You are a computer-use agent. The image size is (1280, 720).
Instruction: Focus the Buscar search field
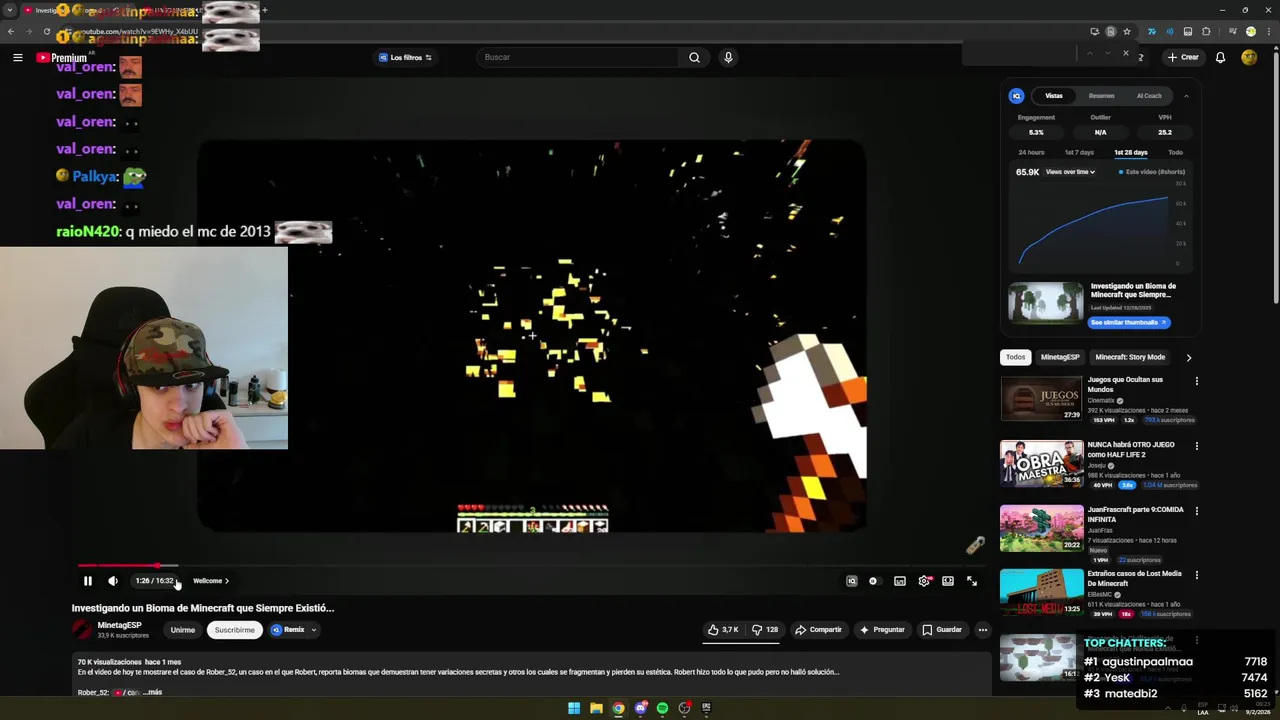click(578, 58)
